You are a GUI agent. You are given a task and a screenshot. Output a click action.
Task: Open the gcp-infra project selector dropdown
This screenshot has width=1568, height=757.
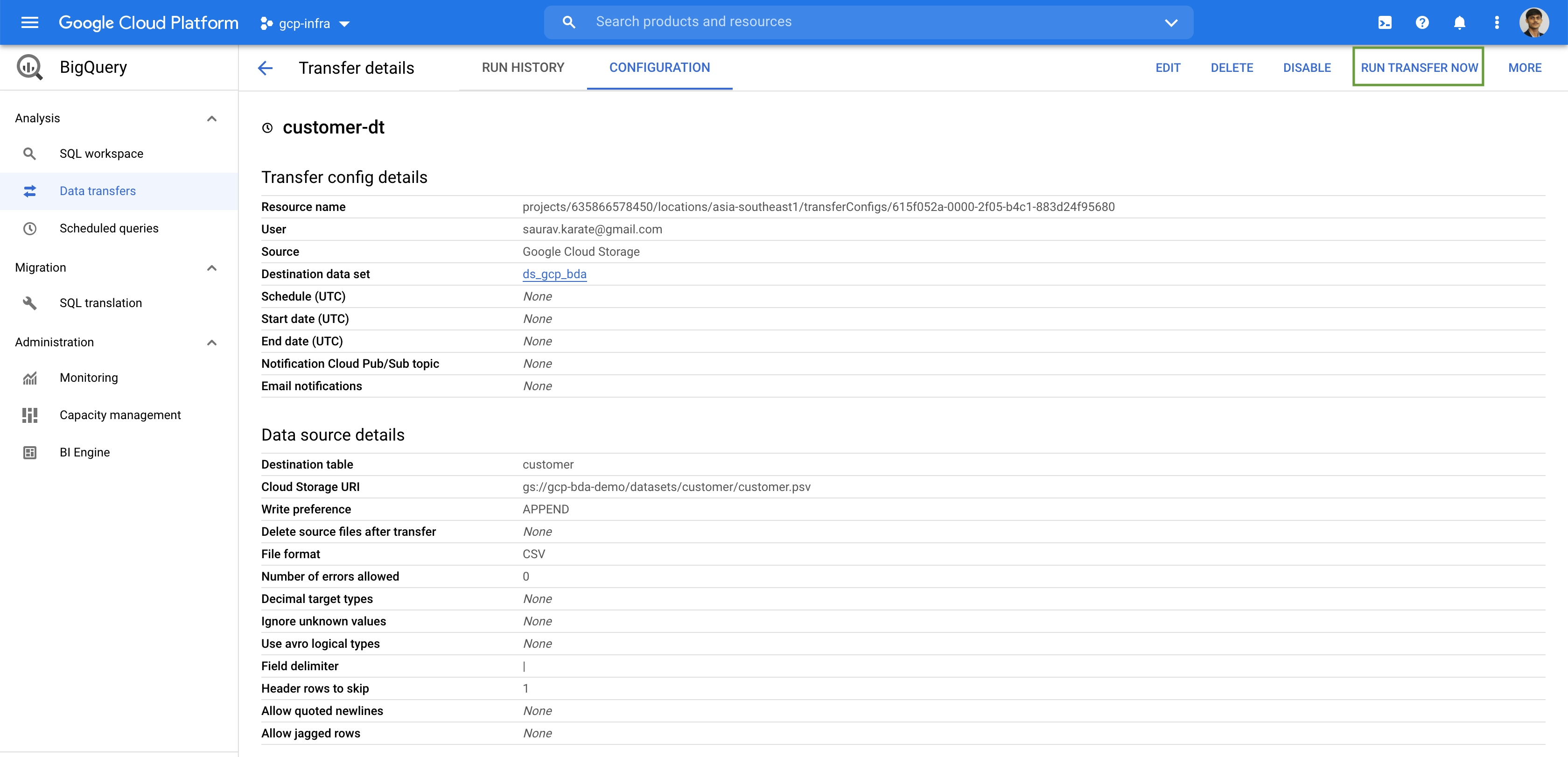[x=306, y=23]
